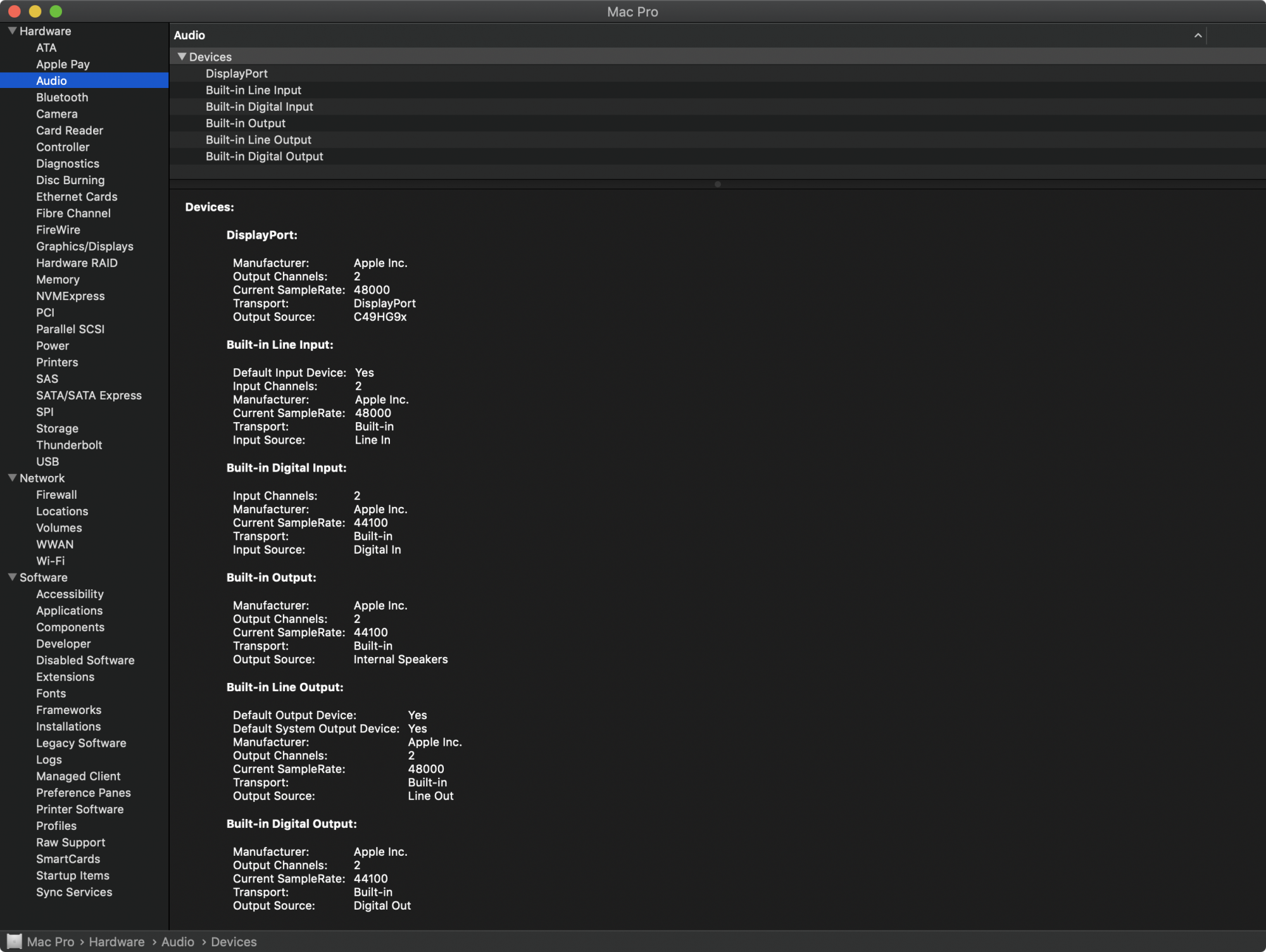The height and width of the screenshot is (952, 1266).
Task: Open Graphics/Displays information
Action: pos(84,246)
